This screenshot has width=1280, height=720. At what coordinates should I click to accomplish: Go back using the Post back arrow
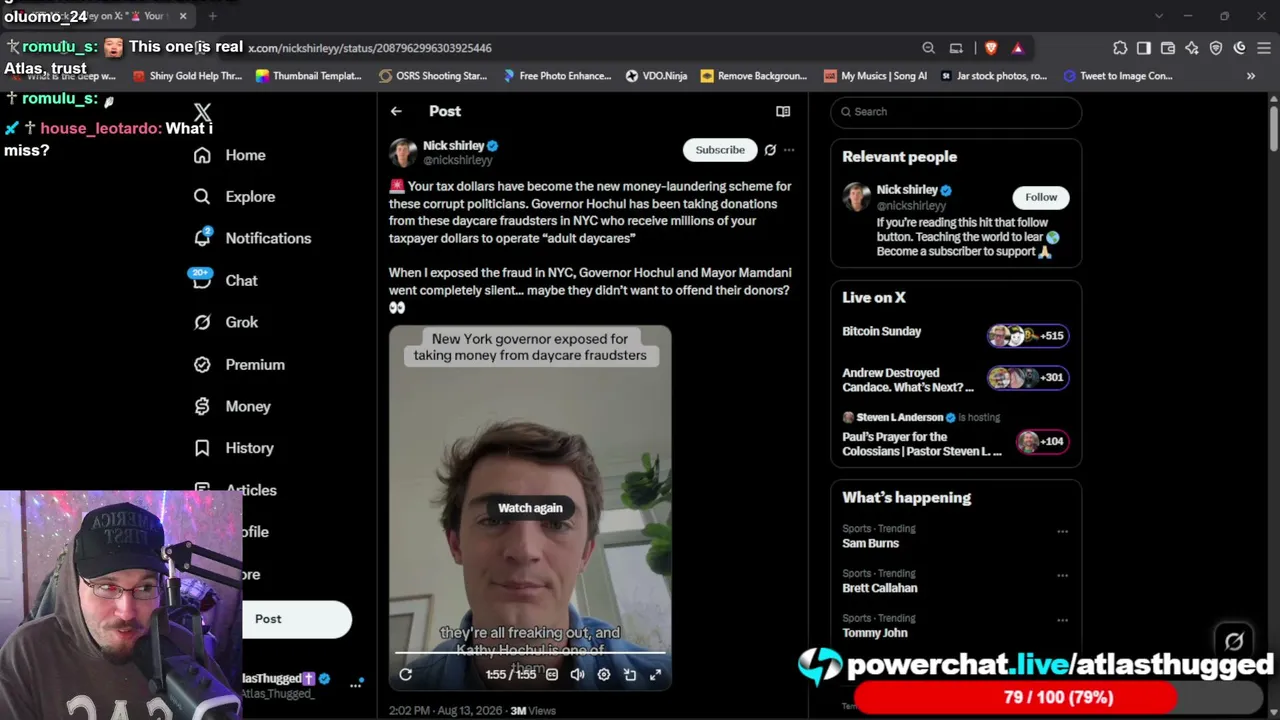click(x=396, y=111)
